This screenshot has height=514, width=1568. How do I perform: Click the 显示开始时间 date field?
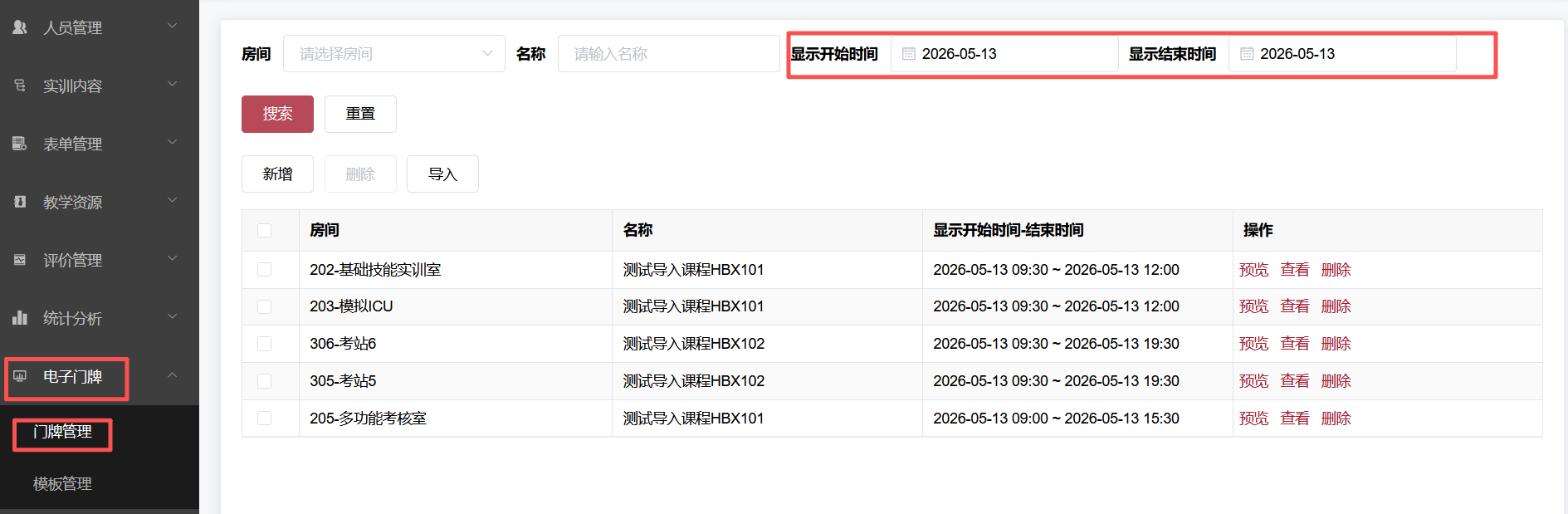click(1004, 54)
